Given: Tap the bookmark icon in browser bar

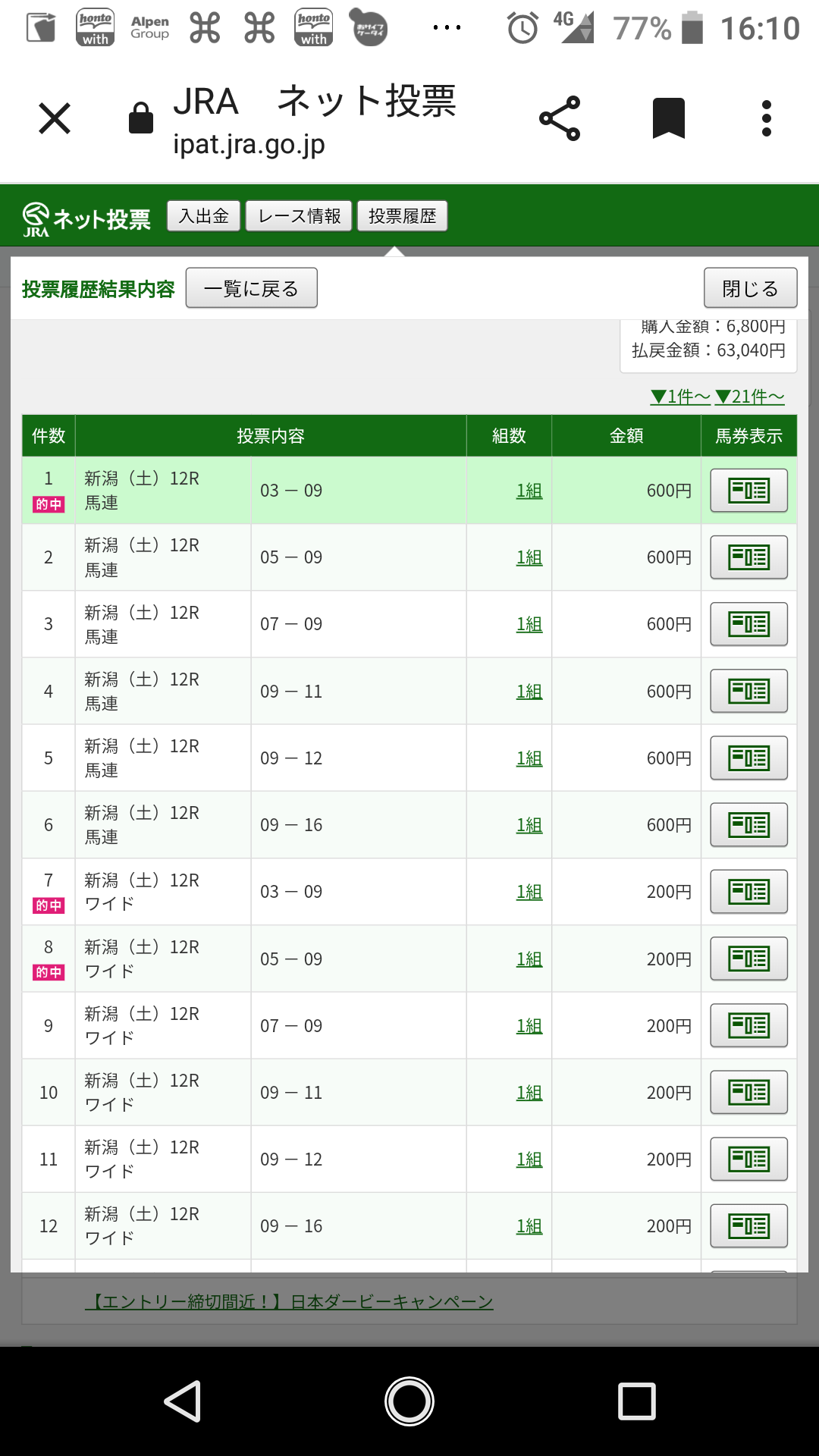Looking at the screenshot, I should 668,119.
